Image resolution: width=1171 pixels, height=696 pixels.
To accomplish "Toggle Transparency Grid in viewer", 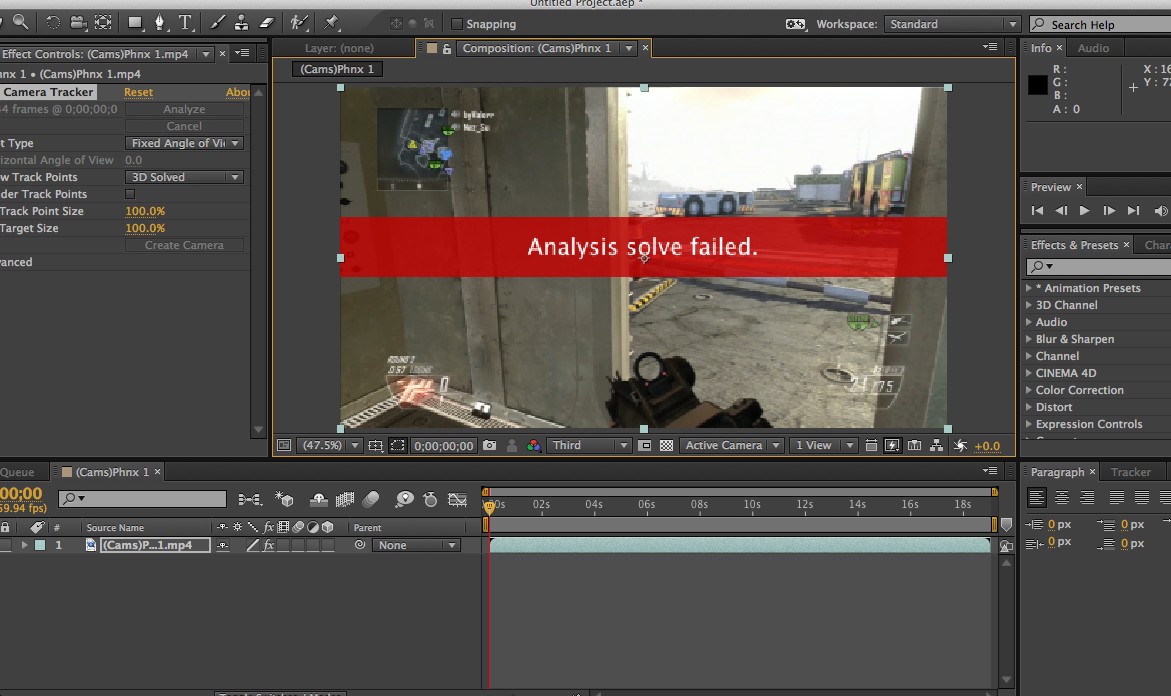I will [x=666, y=445].
